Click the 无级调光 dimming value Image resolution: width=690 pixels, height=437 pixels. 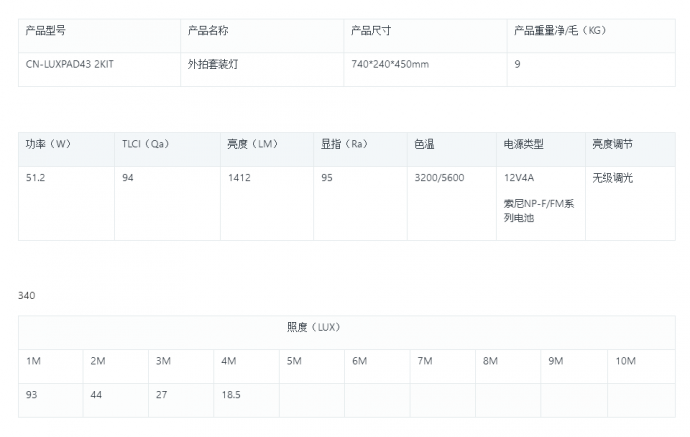(612, 178)
